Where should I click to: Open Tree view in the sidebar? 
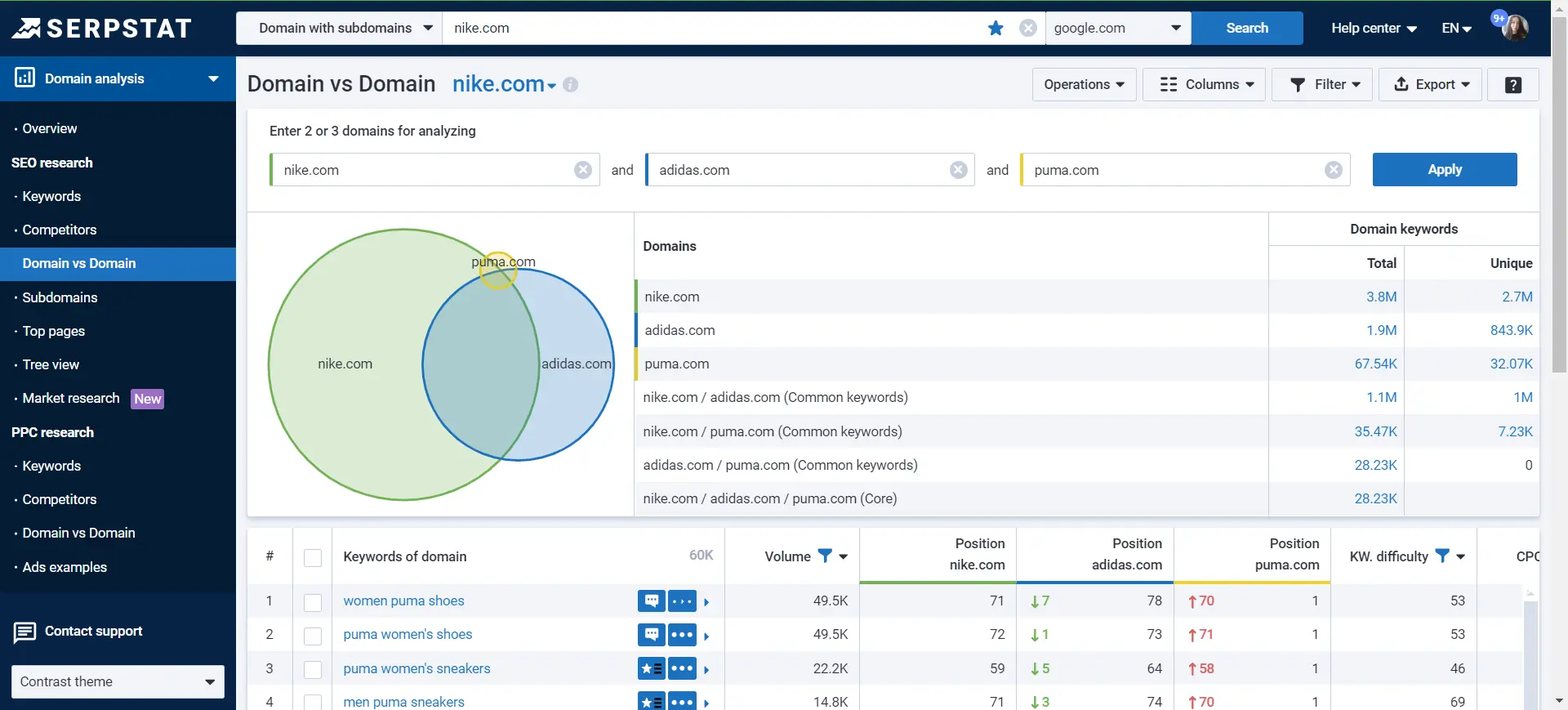51,364
